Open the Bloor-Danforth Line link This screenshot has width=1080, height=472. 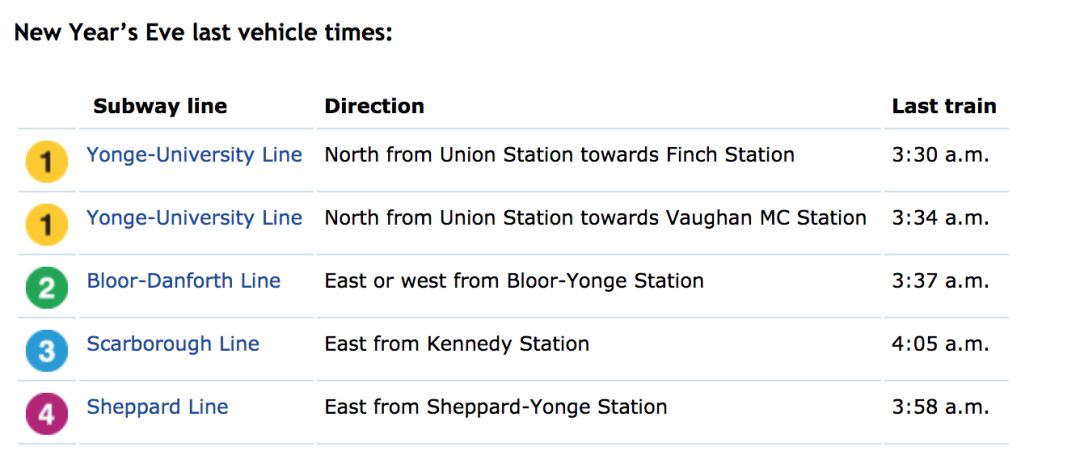(183, 280)
